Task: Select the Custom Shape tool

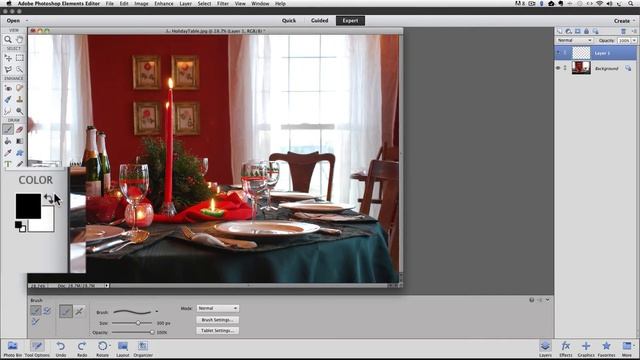Action: (20, 152)
